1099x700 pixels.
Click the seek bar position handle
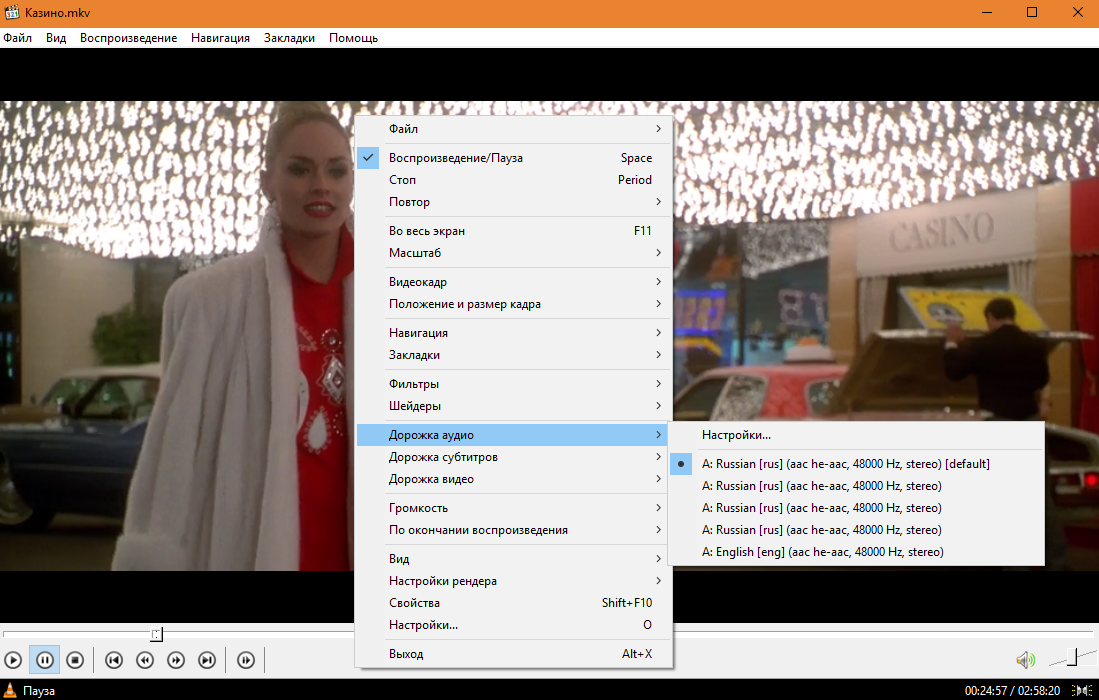point(157,634)
